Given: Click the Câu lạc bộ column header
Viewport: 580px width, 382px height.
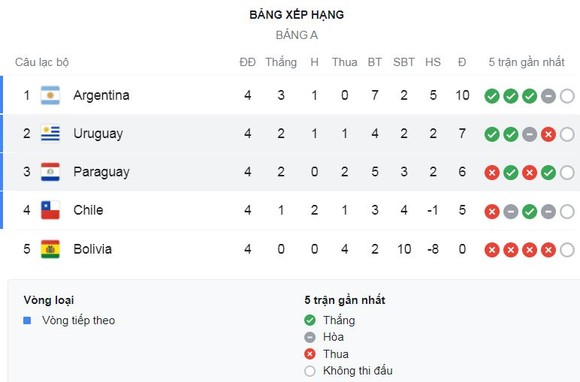Looking at the screenshot, I should pos(42,62).
